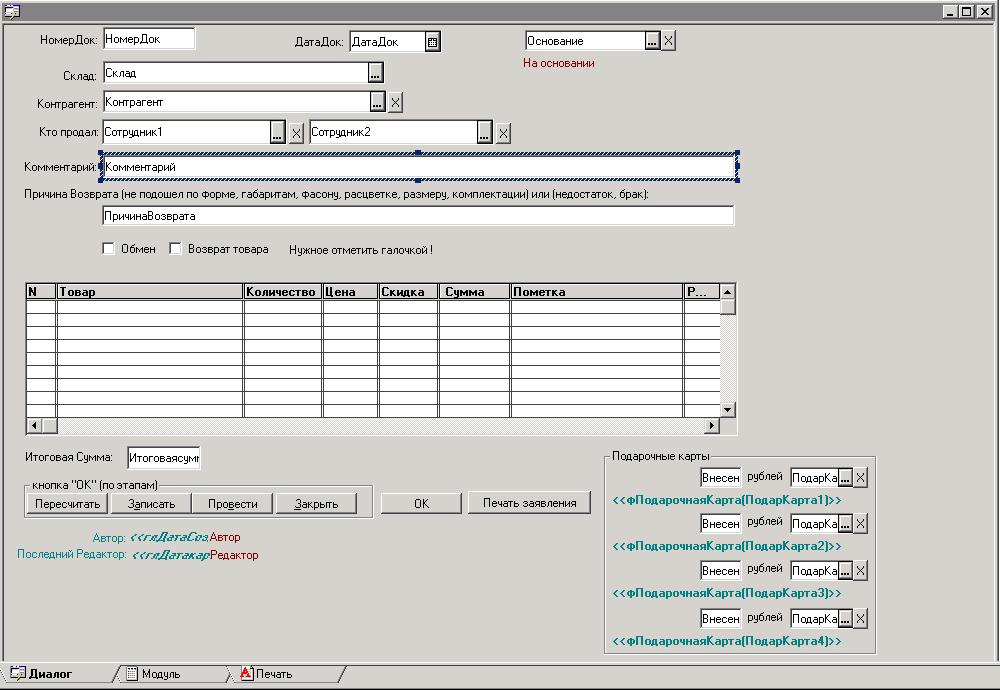
Task: Select the ДатаДок input field
Action: tap(387, 42)
